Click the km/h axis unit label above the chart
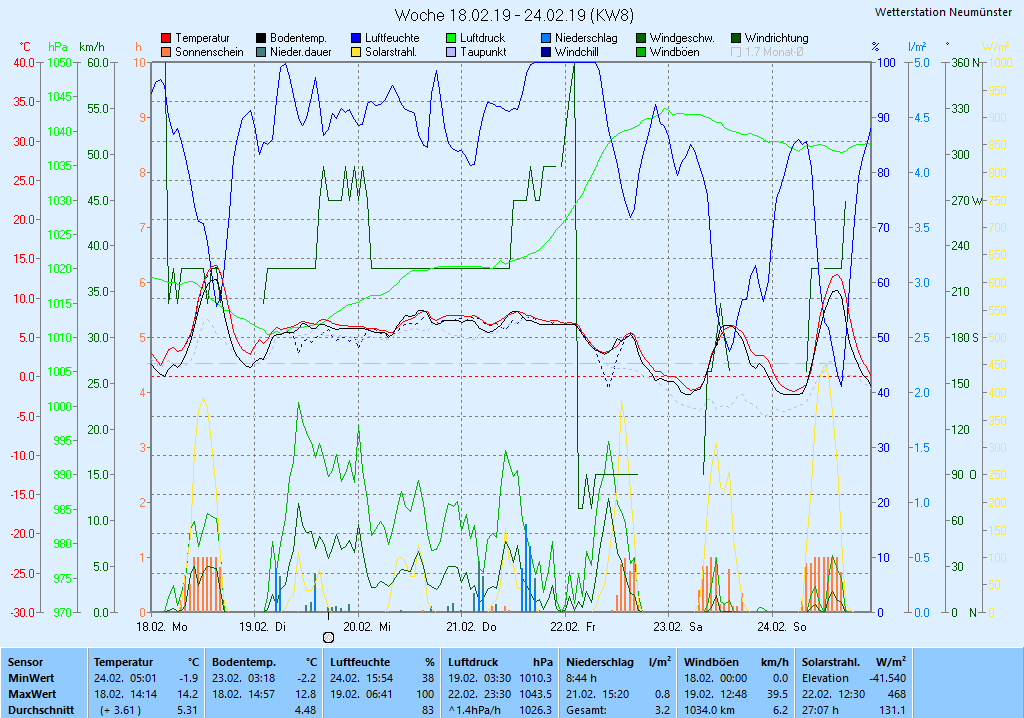This screenshot has height=718, width=1024. tap(91, 47)
